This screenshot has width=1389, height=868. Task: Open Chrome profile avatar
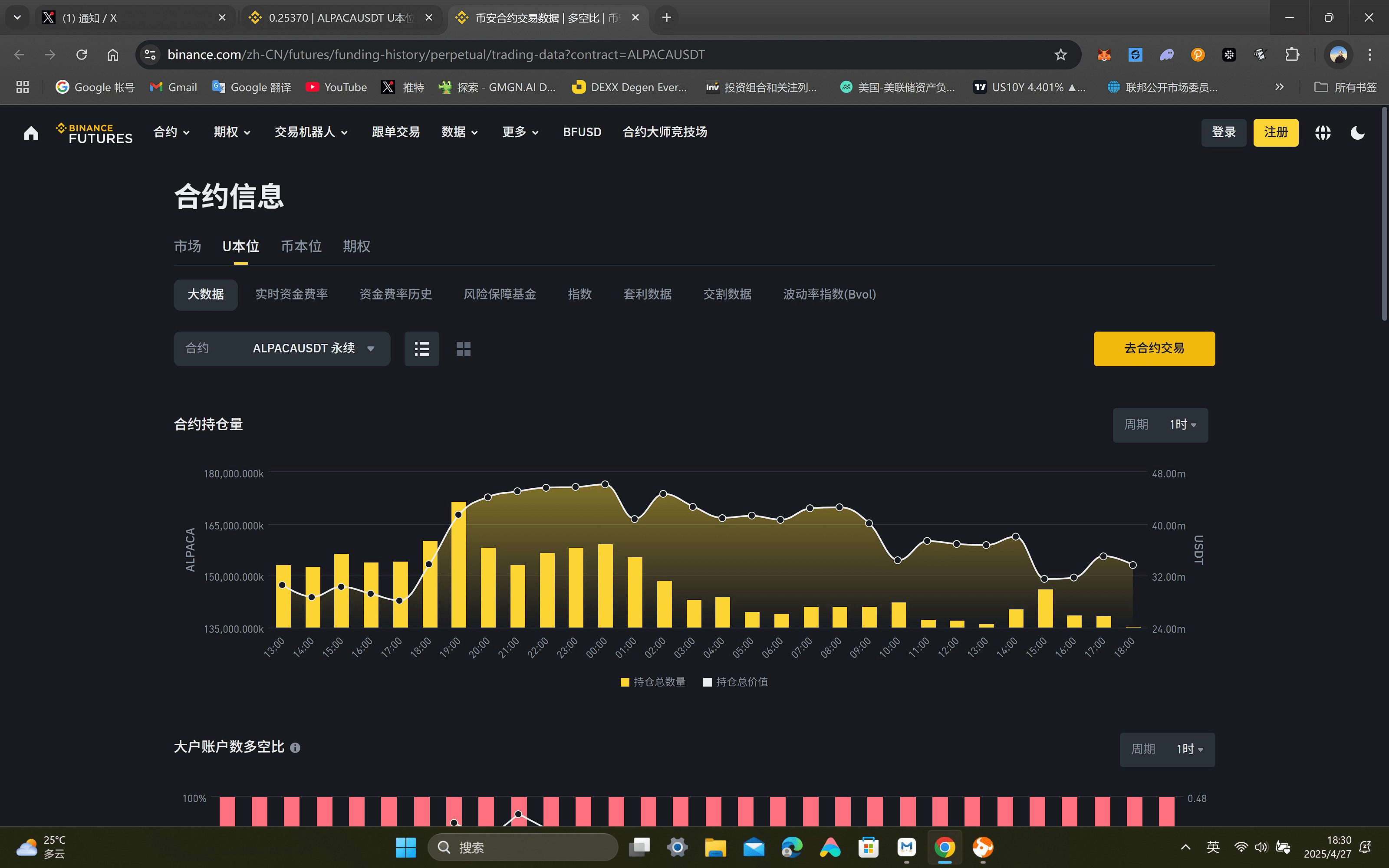click(x=1339, y=55)
